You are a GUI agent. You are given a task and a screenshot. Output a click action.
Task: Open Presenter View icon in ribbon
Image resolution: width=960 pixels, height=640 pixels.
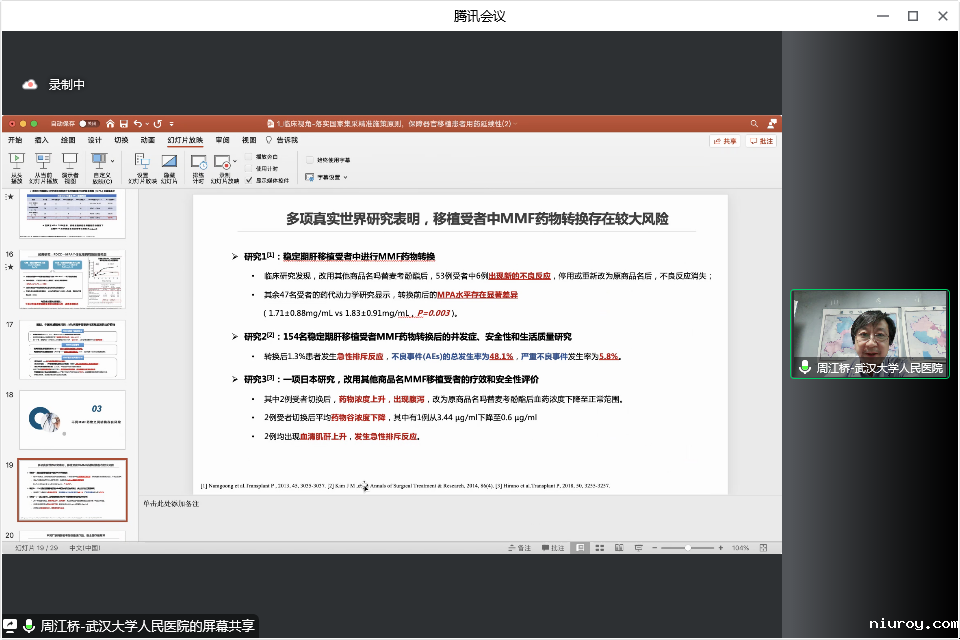click(x=70, y=159)
